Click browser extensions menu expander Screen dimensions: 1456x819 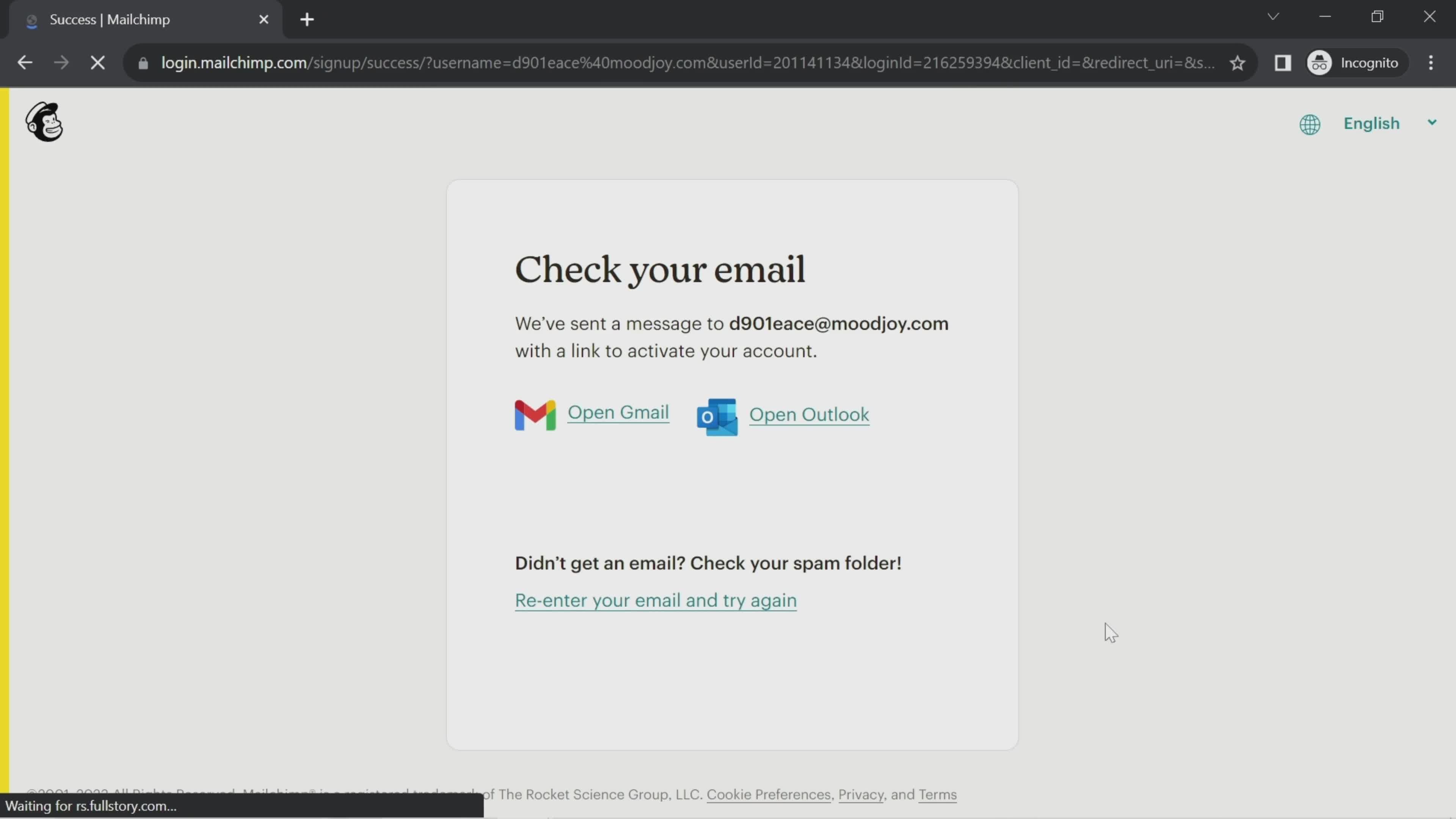coord(1283,62)
